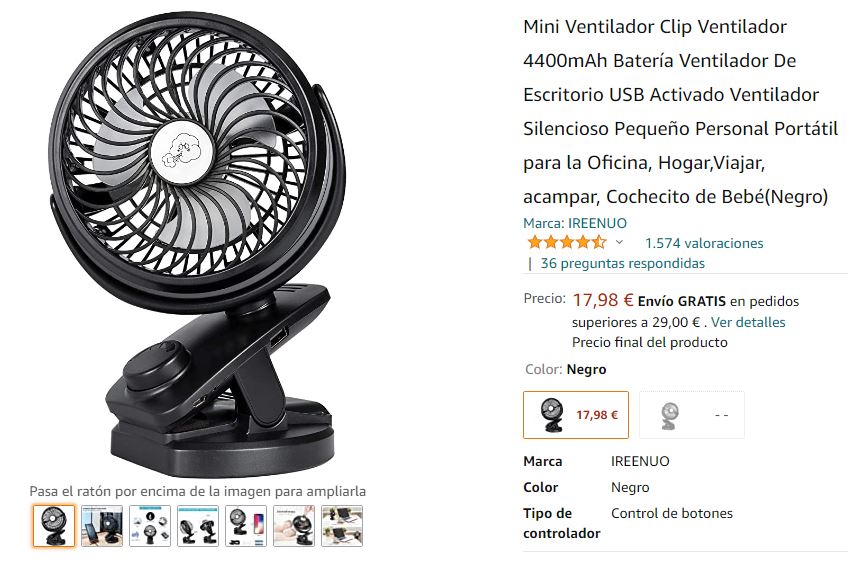Screen dimensions: 859x561
Task: Click the 17,98 € main price
Action: pos(603,300)
